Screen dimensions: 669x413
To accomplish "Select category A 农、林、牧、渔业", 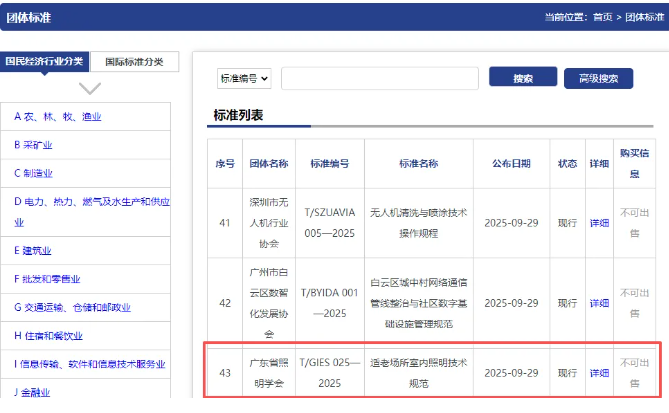I will (x=58, y=117).
